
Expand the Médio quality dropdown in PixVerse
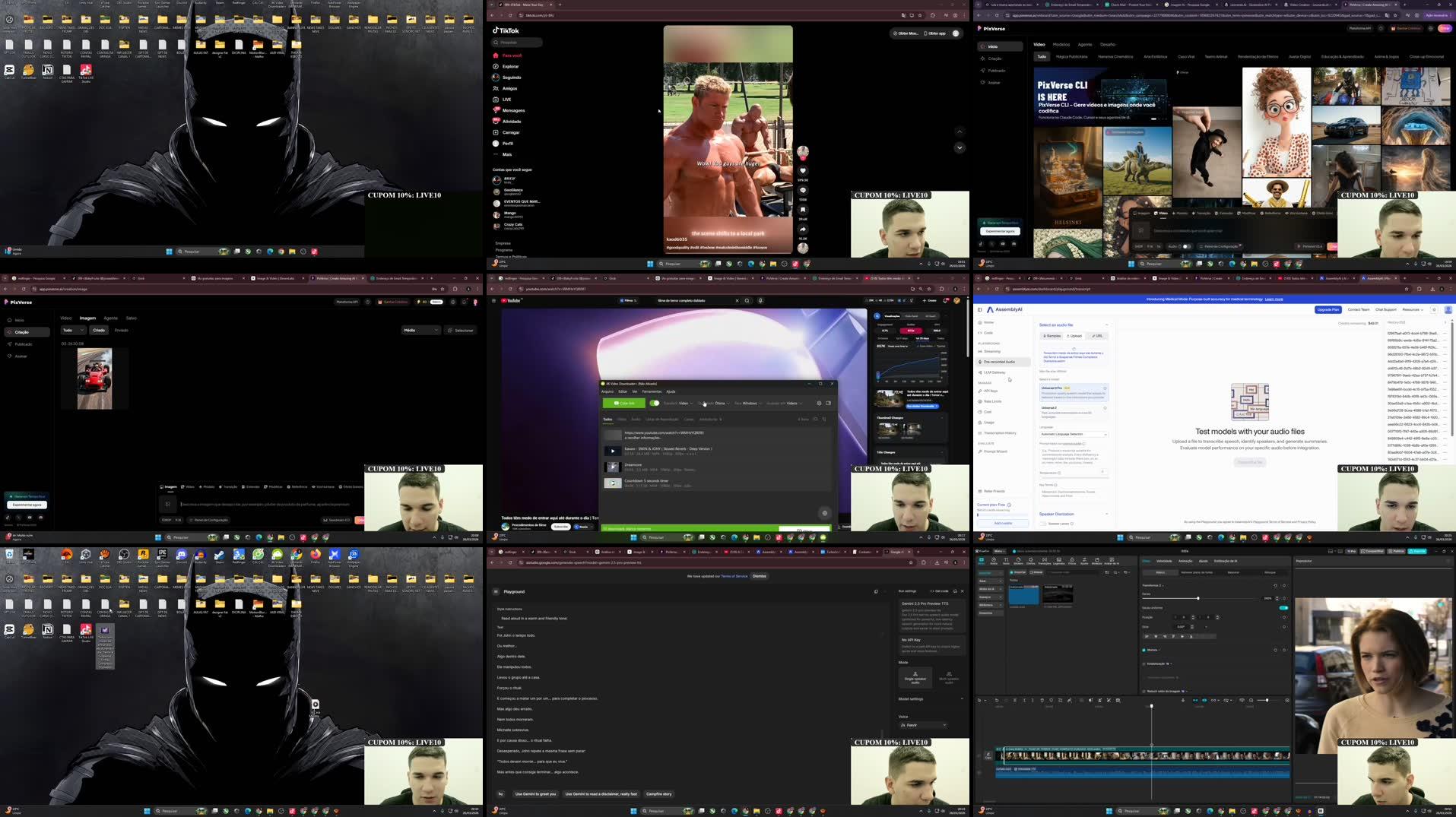point(422,330)
